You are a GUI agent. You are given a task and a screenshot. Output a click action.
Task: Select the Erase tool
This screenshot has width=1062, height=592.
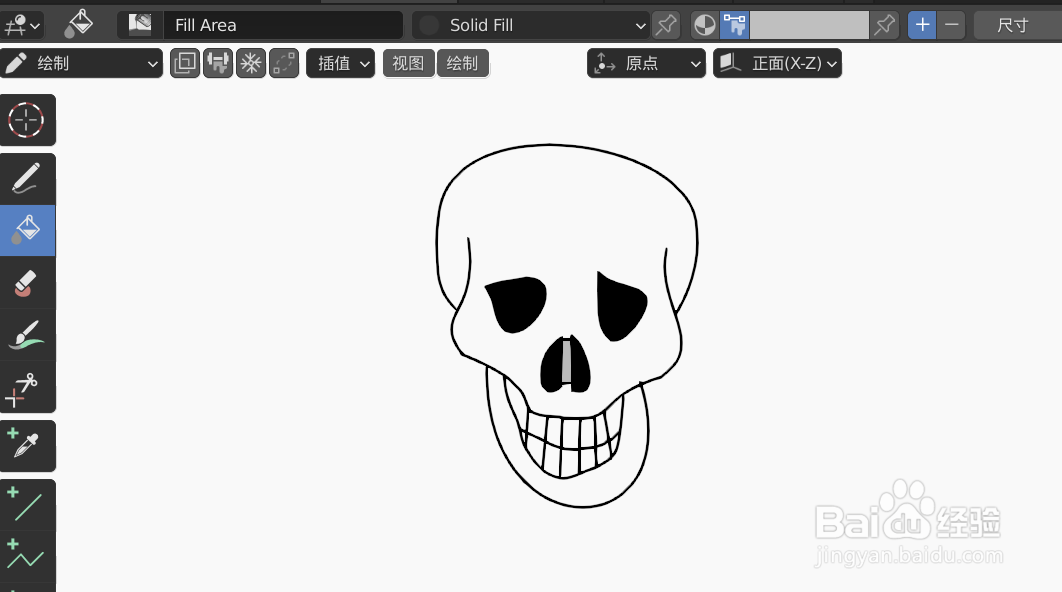[27, 282]
